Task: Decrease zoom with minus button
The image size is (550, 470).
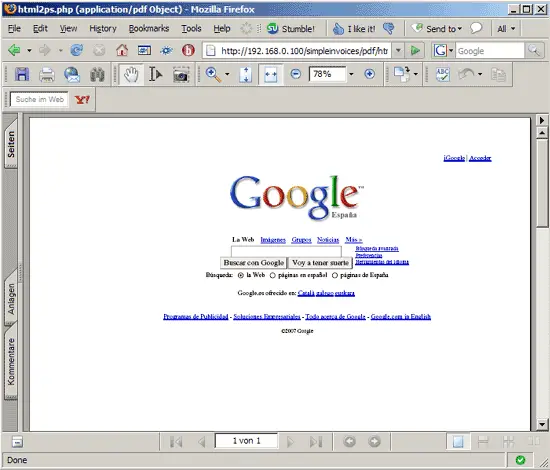Action: (x=296, y=74)
